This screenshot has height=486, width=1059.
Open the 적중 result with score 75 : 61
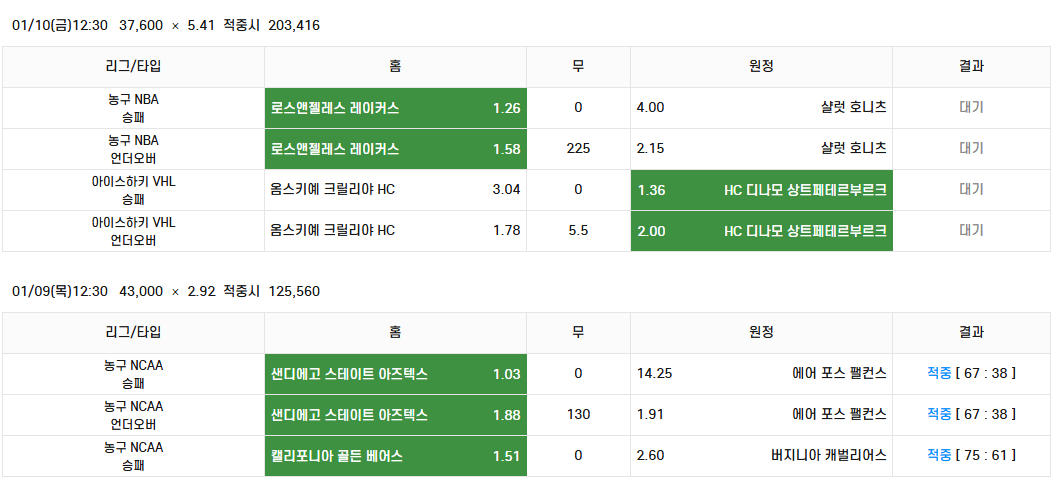coord(971,456)
